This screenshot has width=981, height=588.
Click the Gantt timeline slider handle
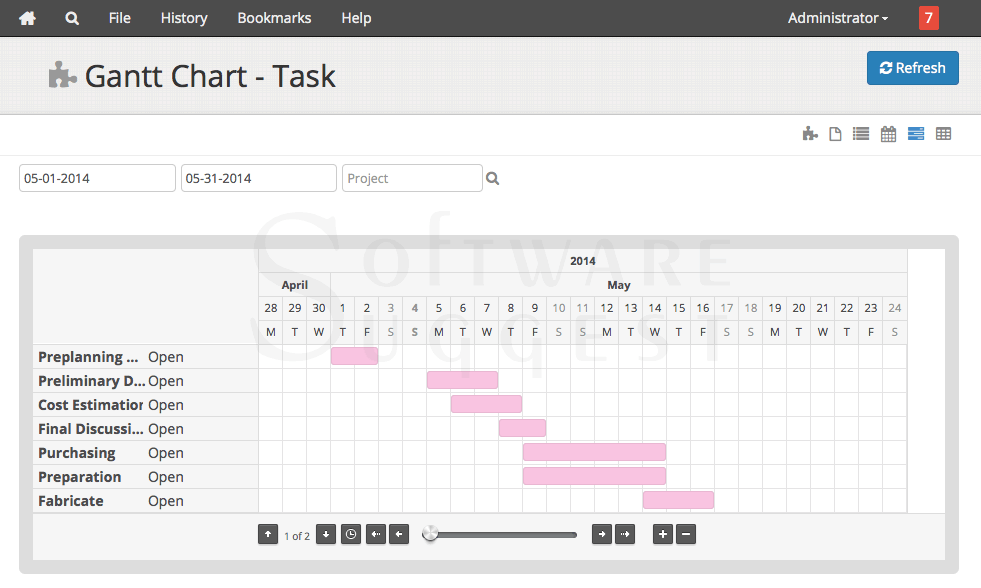point(430,534)
